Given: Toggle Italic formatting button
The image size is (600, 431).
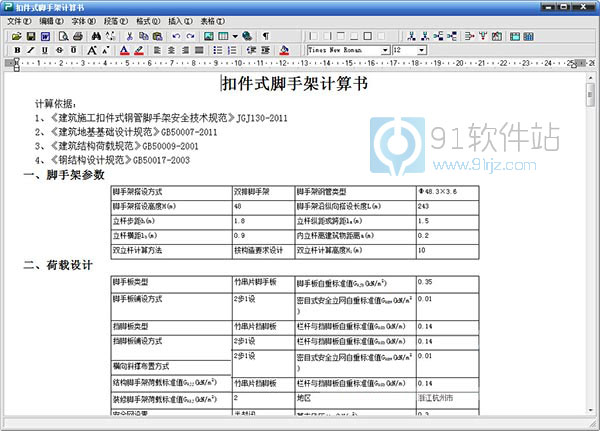Looking at the screenshot, I should coord(31,50).
